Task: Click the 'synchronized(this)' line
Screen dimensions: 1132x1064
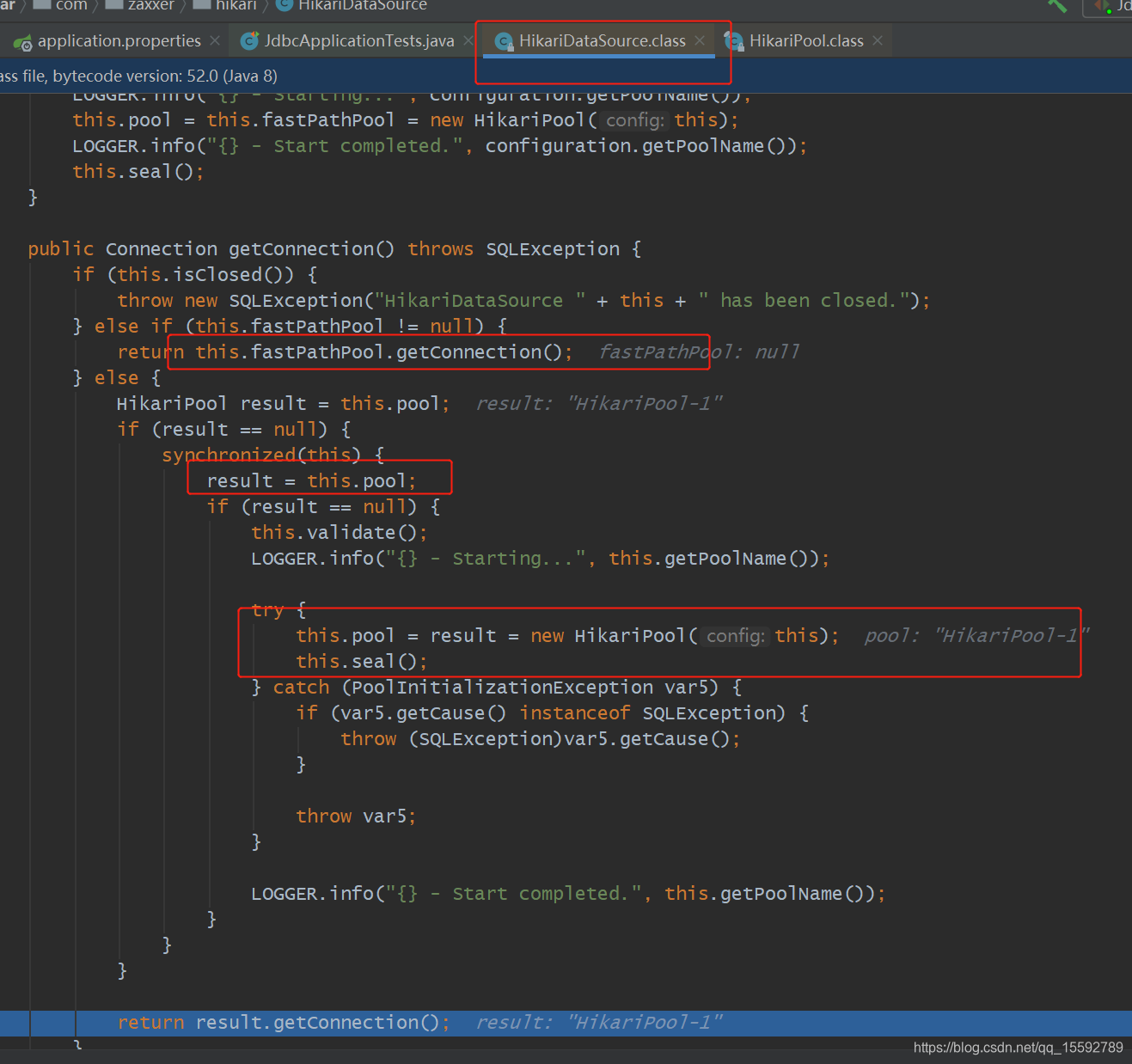Action: pyautogui.click(x=273, y=456)
